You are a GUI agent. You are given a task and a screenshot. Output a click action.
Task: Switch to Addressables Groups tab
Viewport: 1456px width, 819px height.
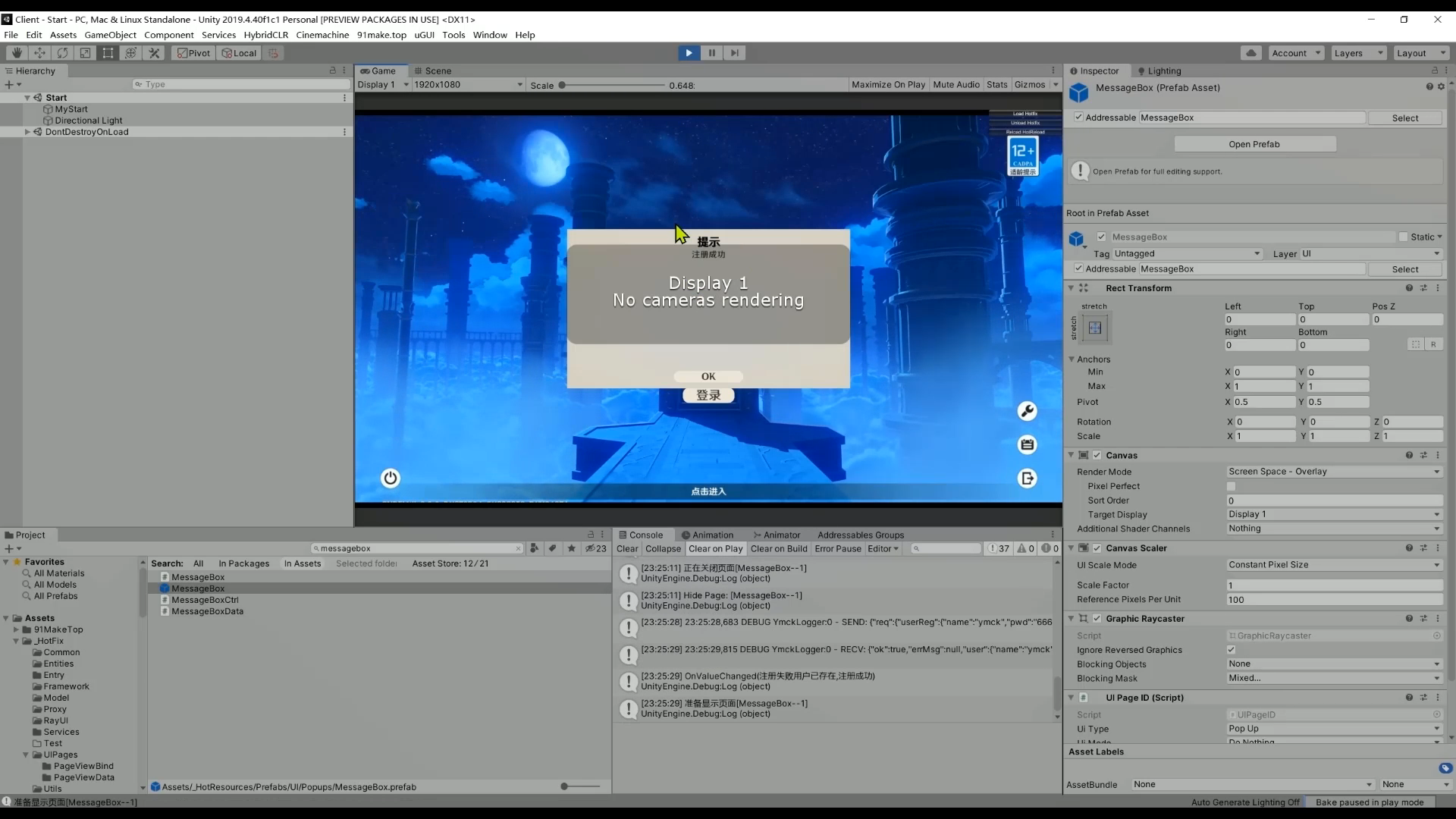(861, 535)
